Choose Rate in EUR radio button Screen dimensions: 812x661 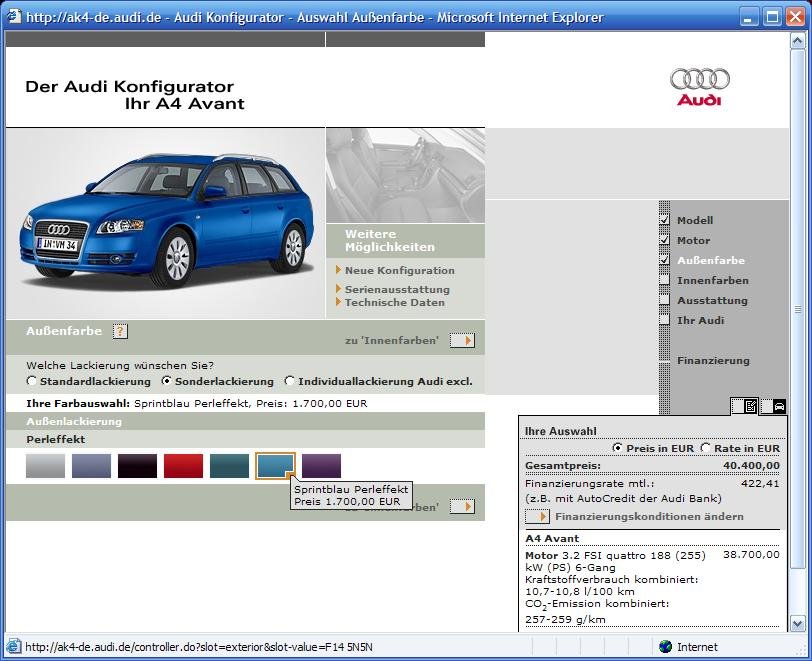pos(706,448)
